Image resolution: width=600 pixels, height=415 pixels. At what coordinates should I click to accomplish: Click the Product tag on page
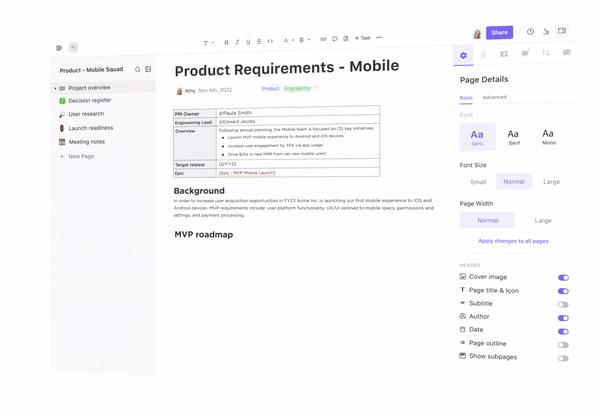(271, 89)
